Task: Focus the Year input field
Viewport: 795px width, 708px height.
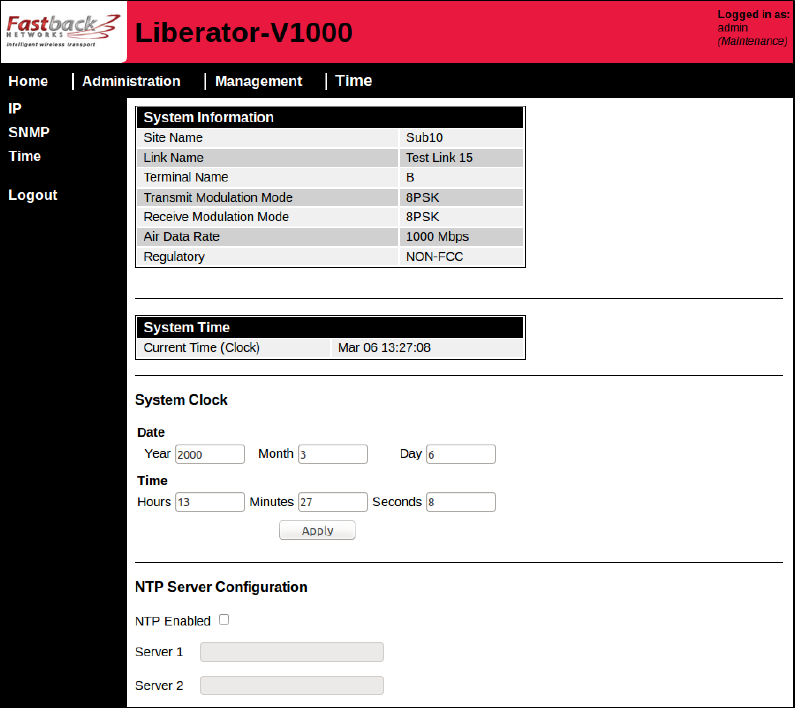Action: (210, 454)
